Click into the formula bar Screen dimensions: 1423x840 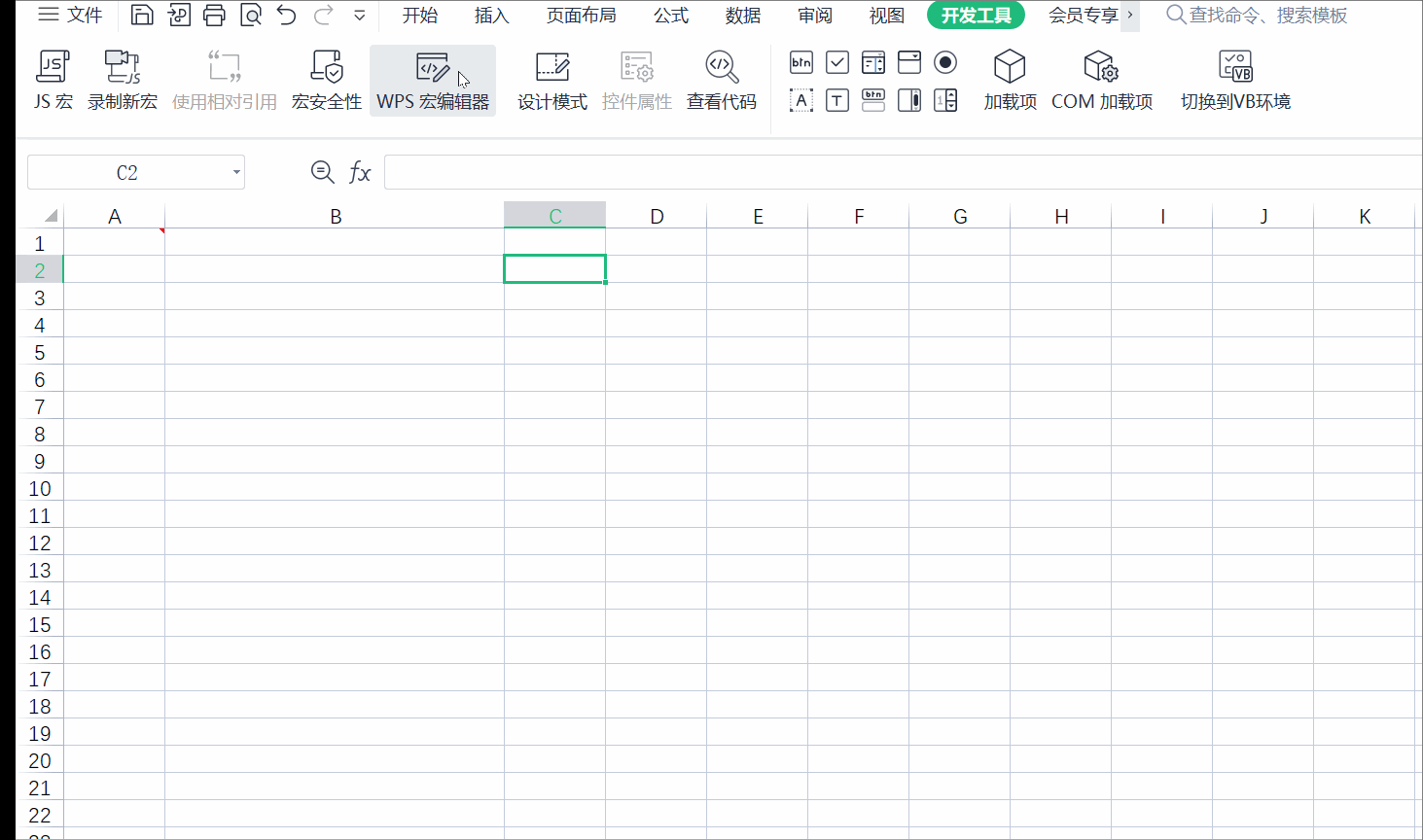tap(903, 172)
